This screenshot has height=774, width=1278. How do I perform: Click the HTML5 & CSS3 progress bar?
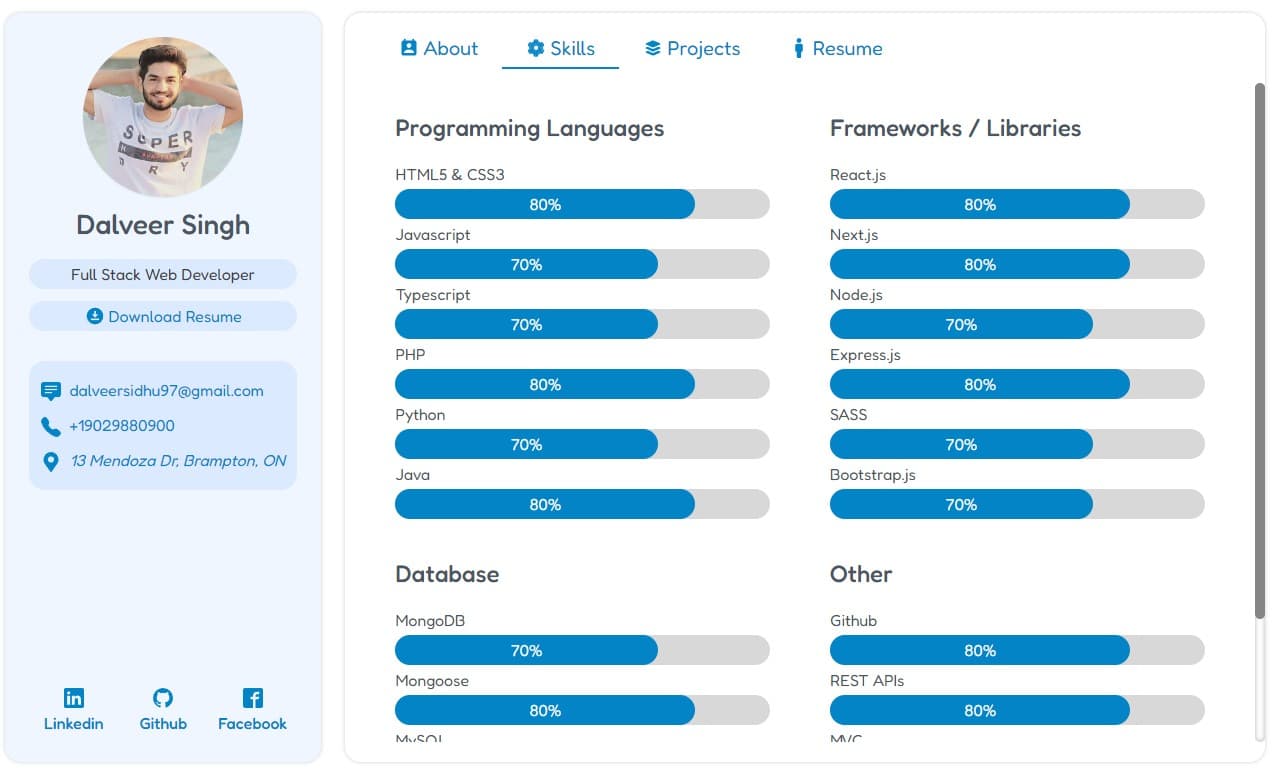click(x=582, y=204)
